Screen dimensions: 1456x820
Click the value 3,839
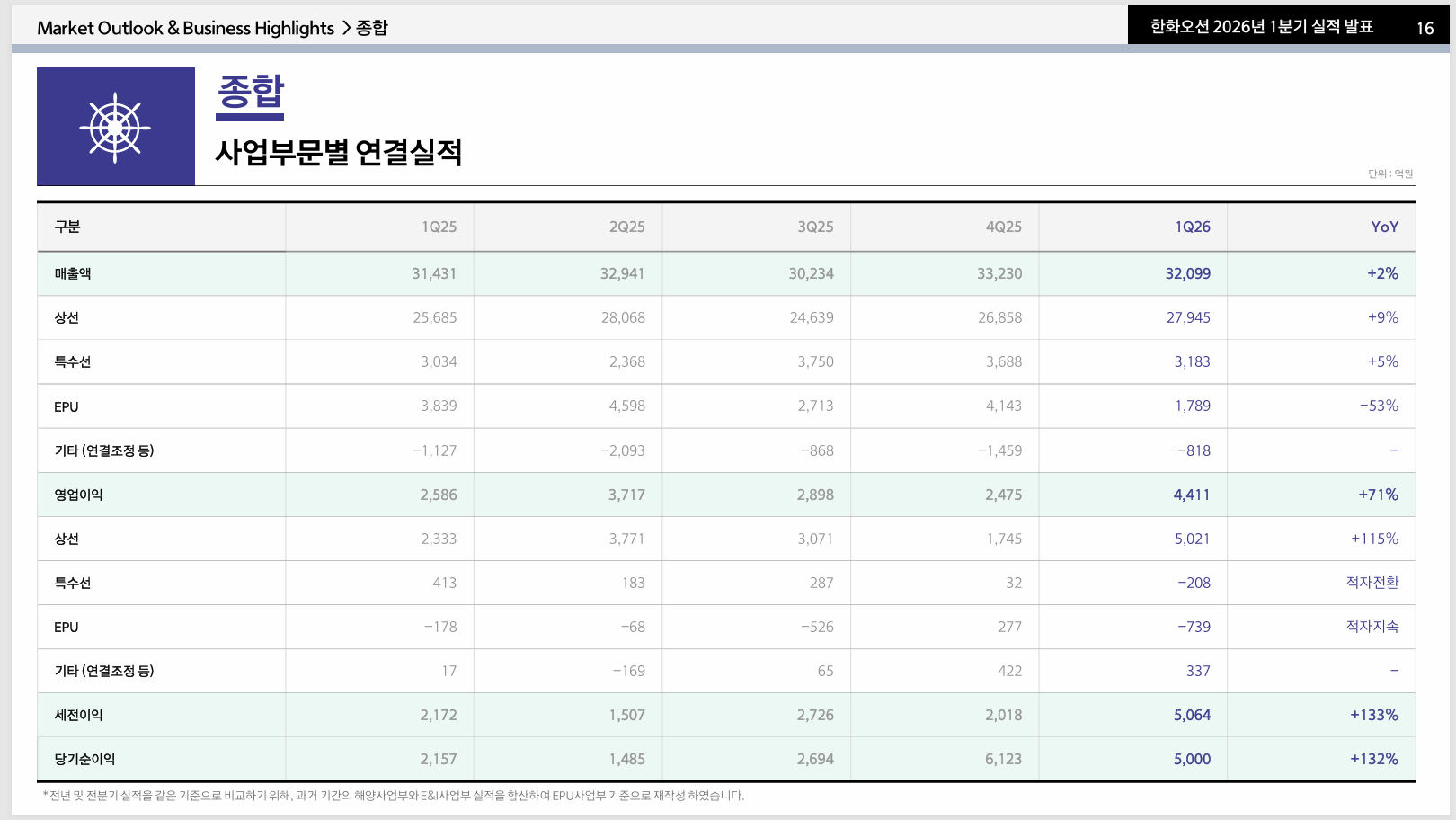pyautogui.click(x=439, y=406)
